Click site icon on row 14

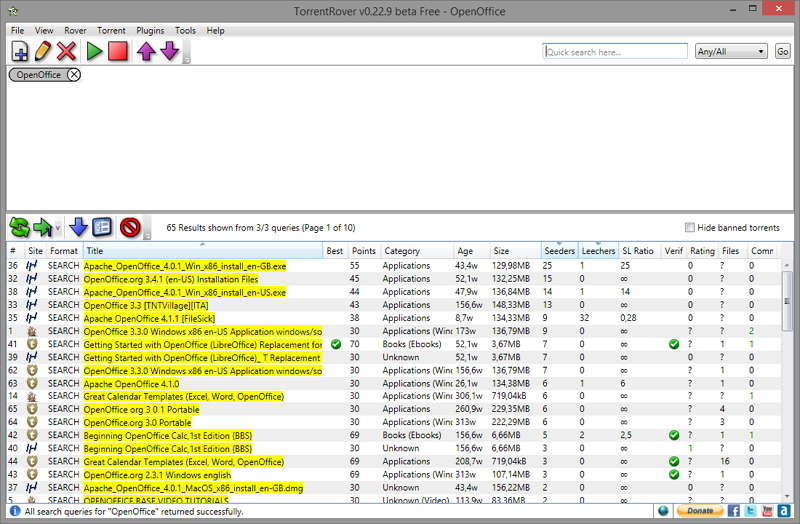tap(32, 396)
